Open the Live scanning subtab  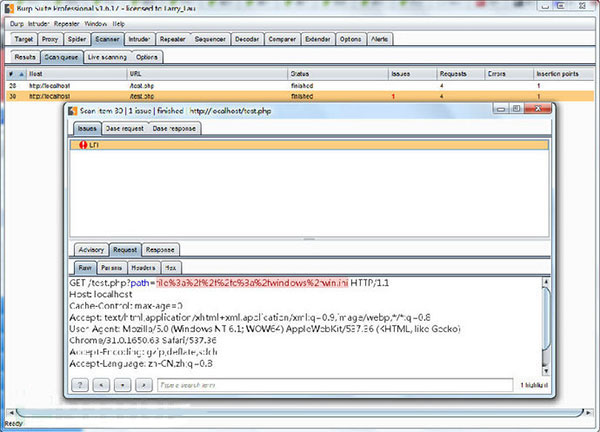(x=107, y=57)
